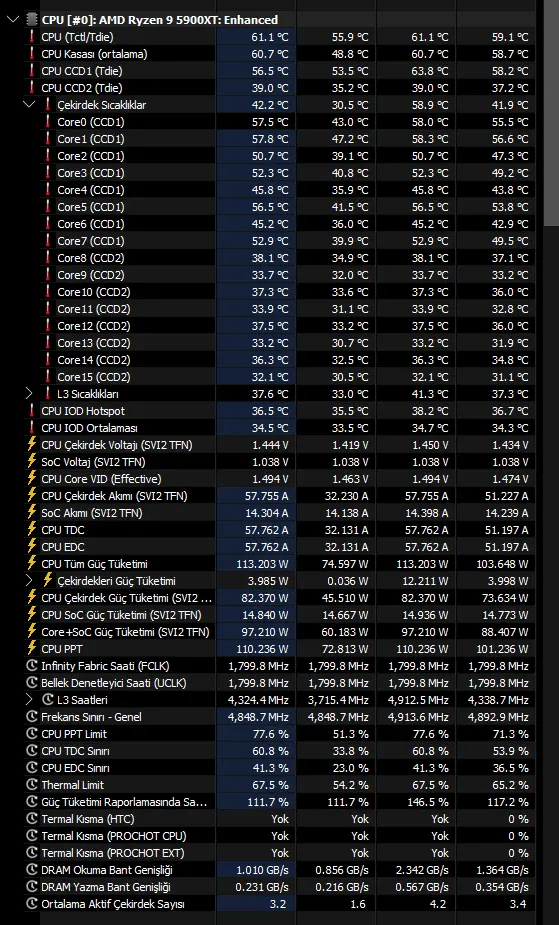Click thermometer icon of CPU Kasası (ortalama)
This screenshot has height=925, width=559.
pyautogui.click(x=32, y=54)
